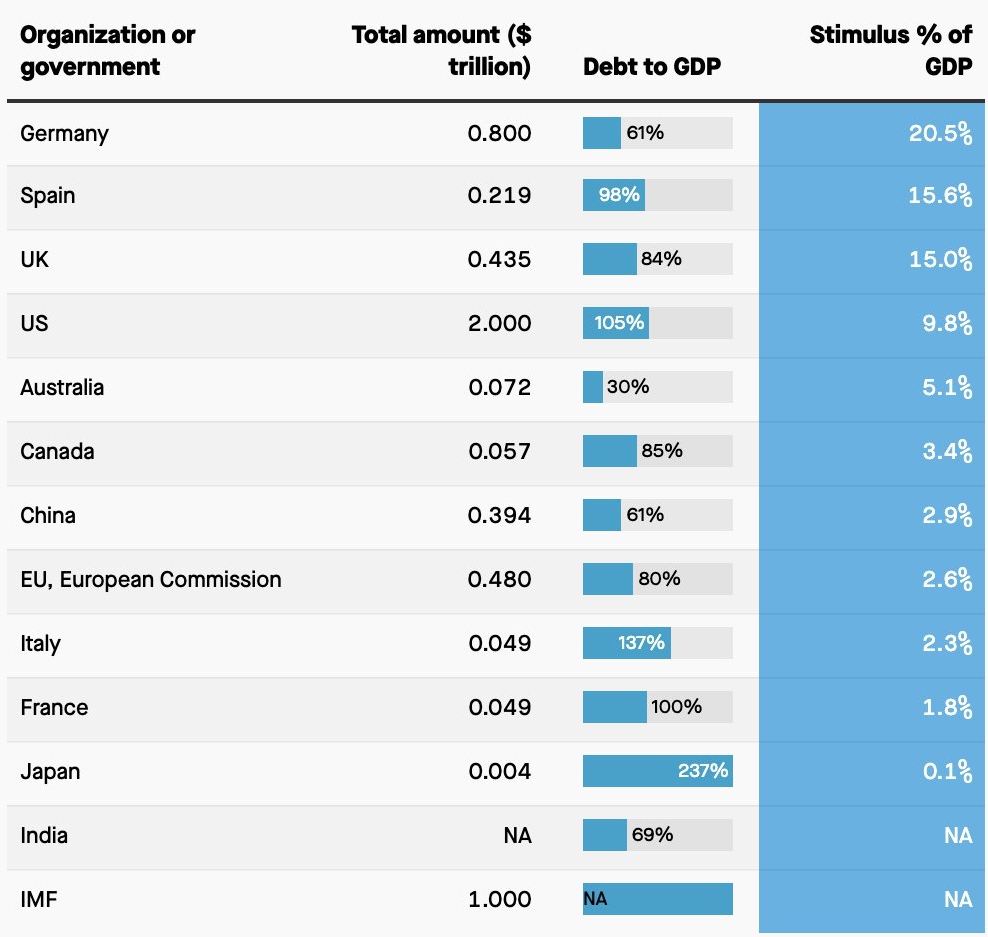Click the US 105% debt bar

coord(616,323)
